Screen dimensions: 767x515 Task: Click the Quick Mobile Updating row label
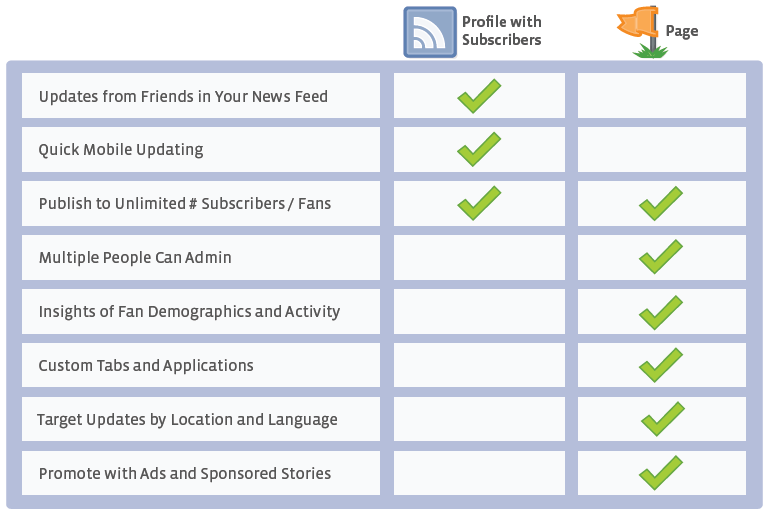[121, 150]
